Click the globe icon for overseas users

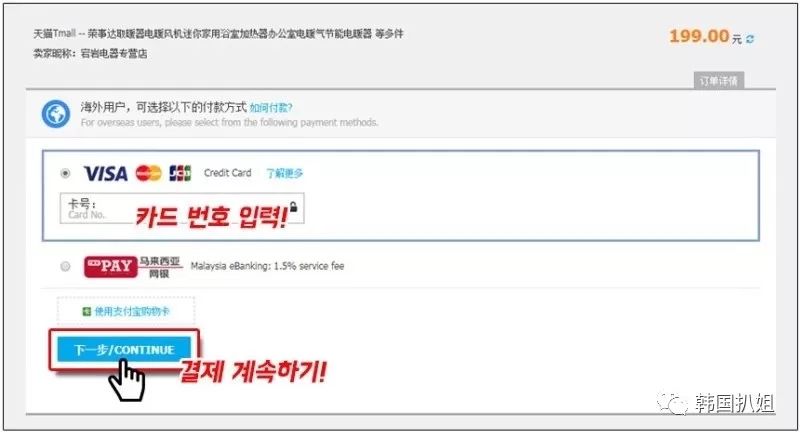pos(56,114)
